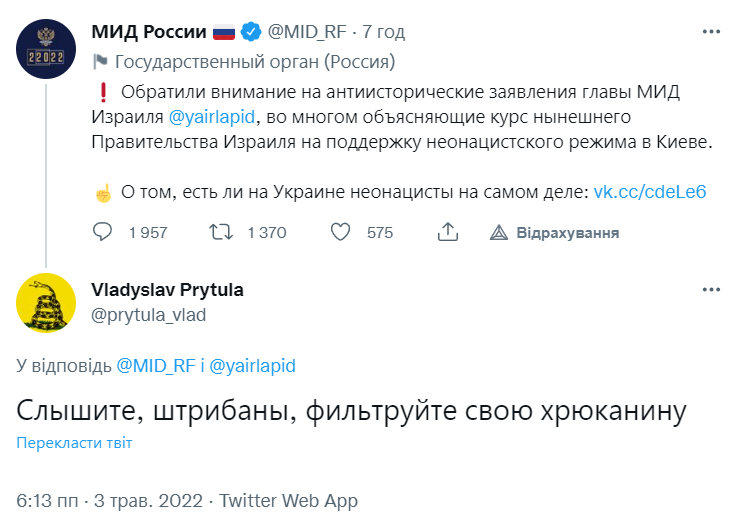Click Vladyslav Prytula's yellow avatar
Screen dimensions: 744x523
pyautogui.click(x=45, y=302)
